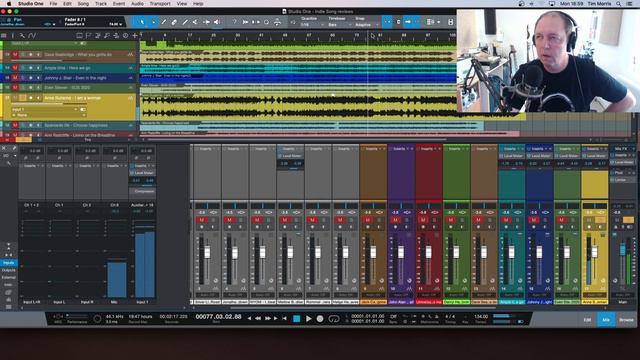Toggle Solo on yellow mixer channel
This screenshot has height=360, width=640.
click(600, 220)
